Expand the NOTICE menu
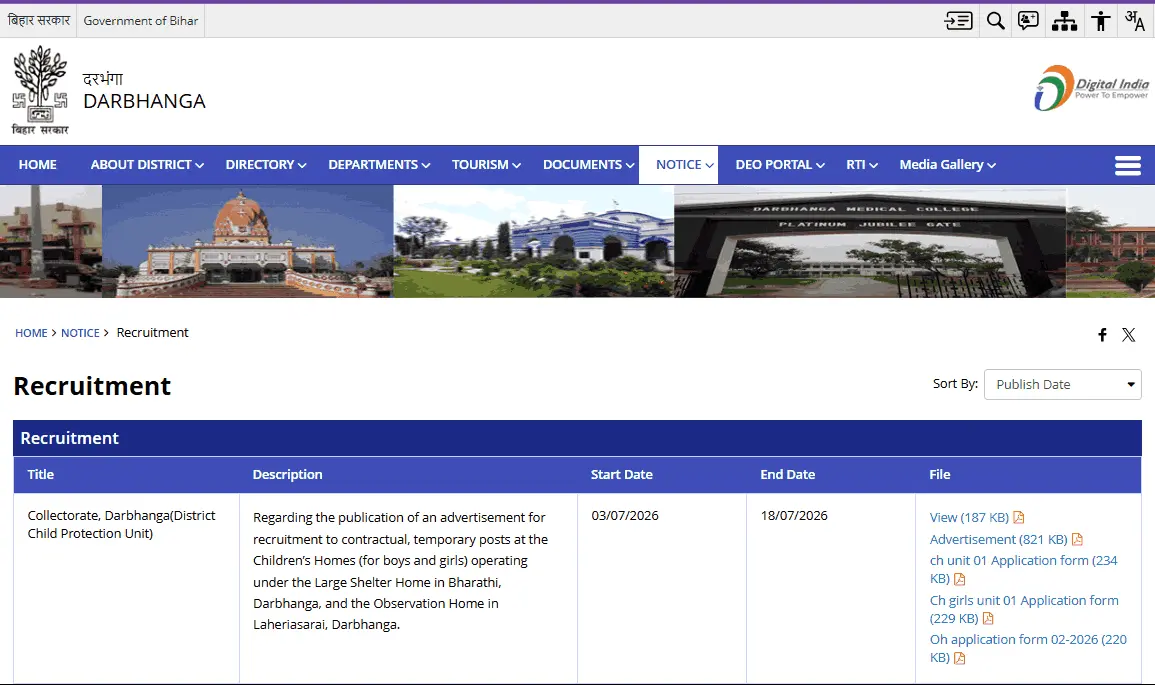Image resolution: width=1155 pixels, height=685 pixels. click(678, 165)
